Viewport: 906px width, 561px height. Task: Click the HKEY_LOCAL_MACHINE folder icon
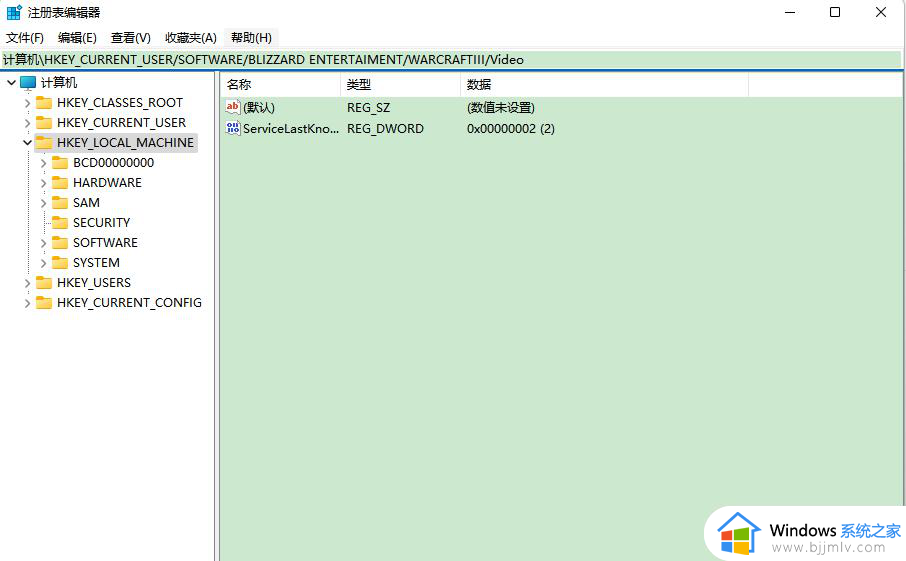44,143
